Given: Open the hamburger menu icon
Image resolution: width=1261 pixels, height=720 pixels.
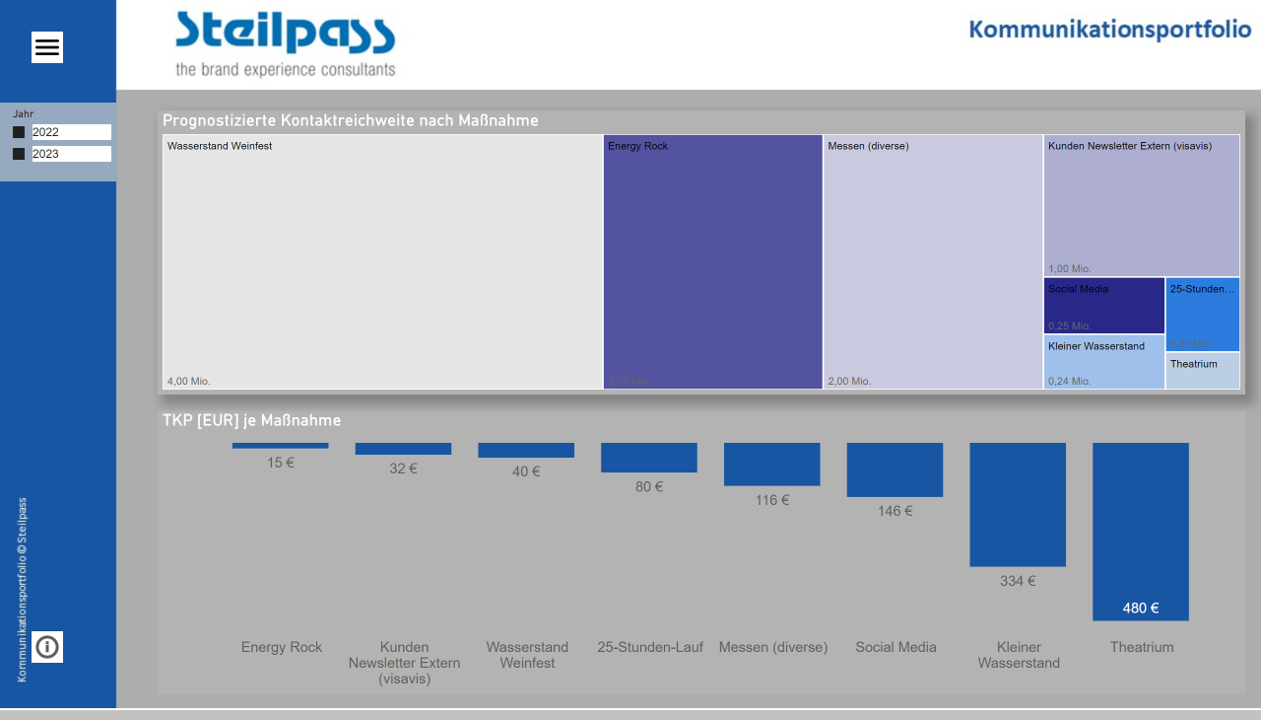Looking at the screenshot, I should click(47, 47).
